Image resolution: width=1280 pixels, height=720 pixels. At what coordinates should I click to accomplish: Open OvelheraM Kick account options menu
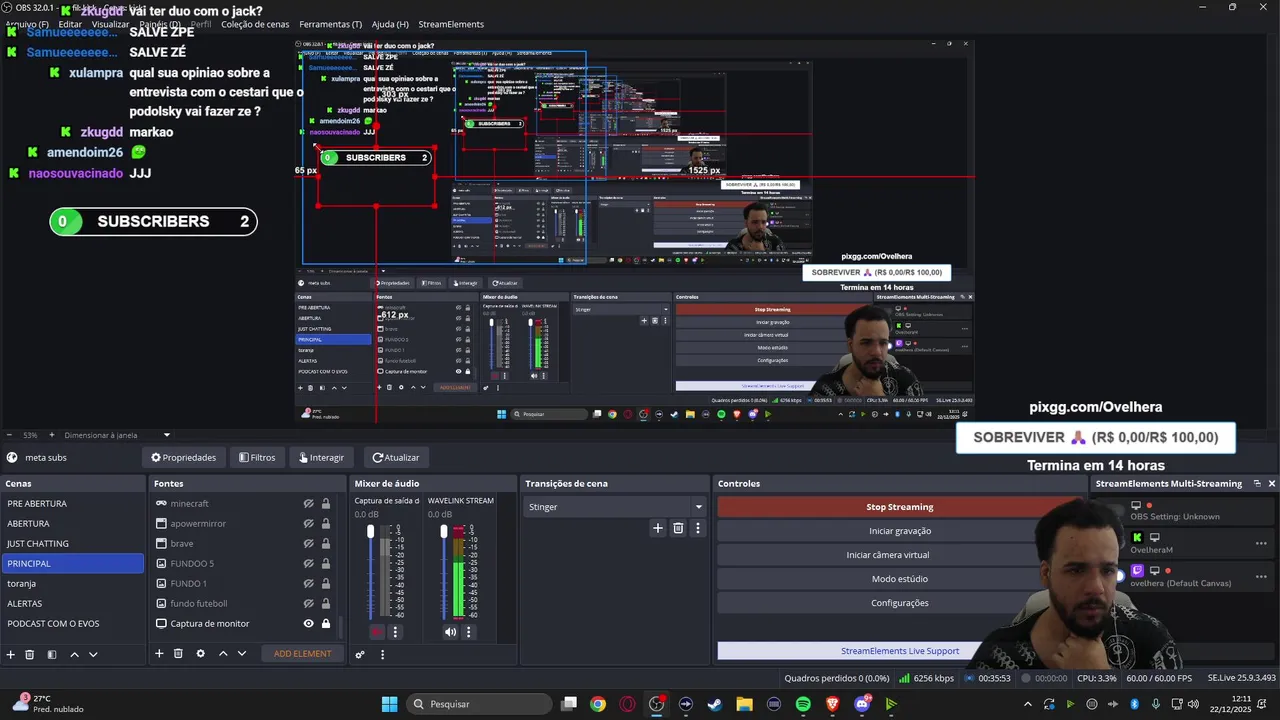1261,543
